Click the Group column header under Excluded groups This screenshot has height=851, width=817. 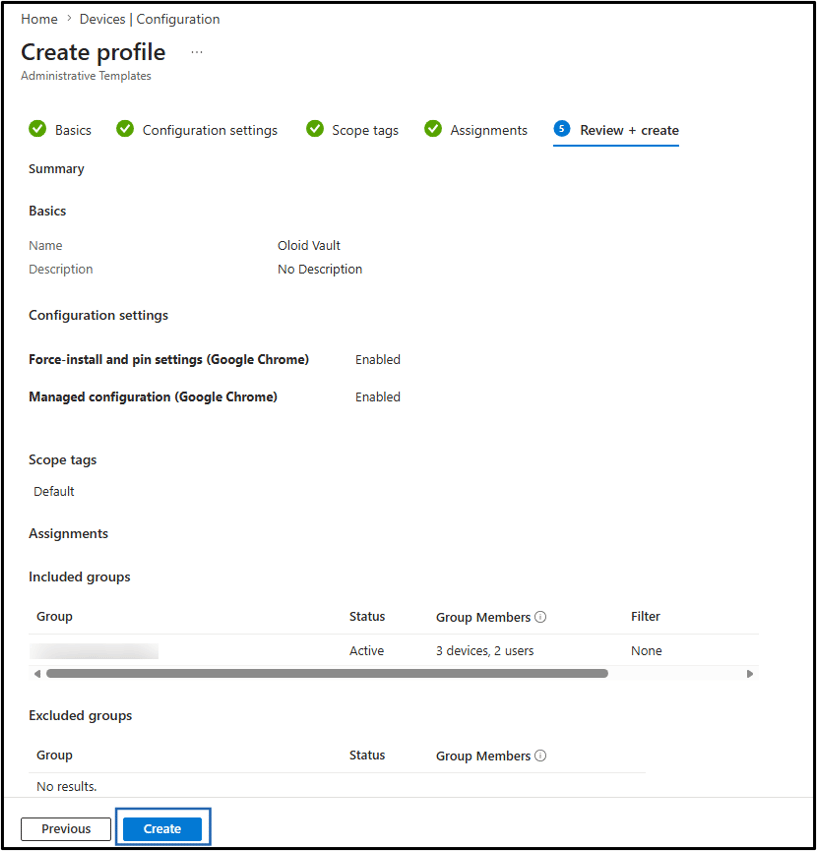tap(54, 755)
